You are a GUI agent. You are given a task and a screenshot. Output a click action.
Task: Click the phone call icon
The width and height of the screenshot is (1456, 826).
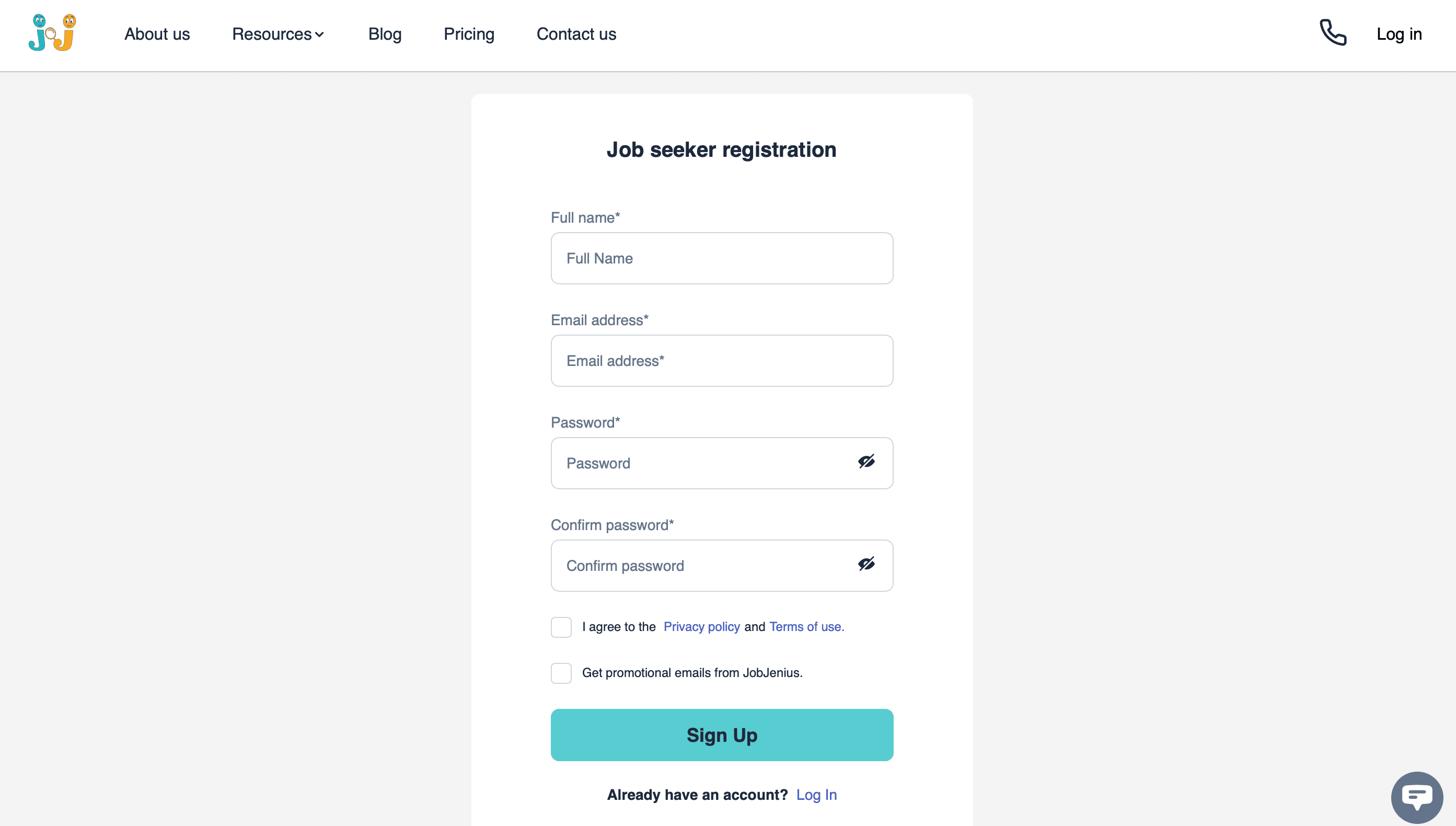tap(1333, 32)
